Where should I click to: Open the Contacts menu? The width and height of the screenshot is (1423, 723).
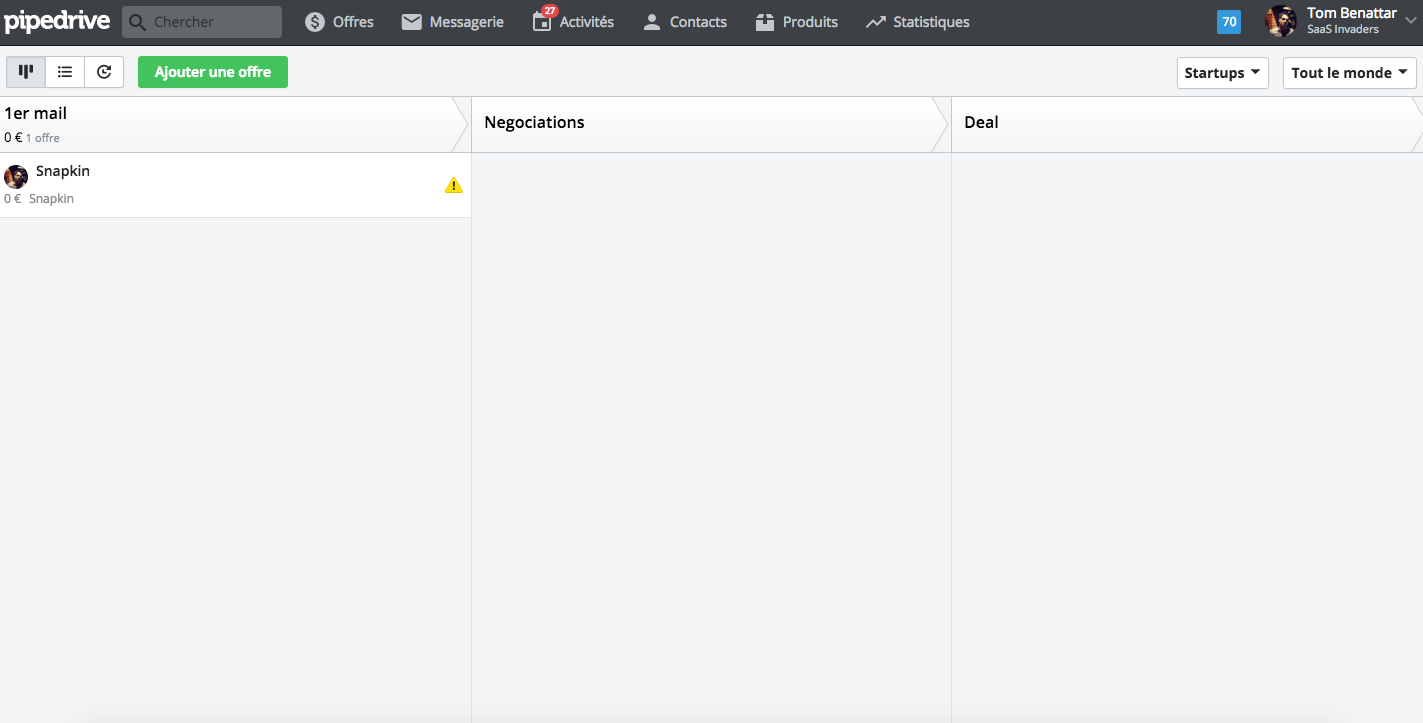684,22
